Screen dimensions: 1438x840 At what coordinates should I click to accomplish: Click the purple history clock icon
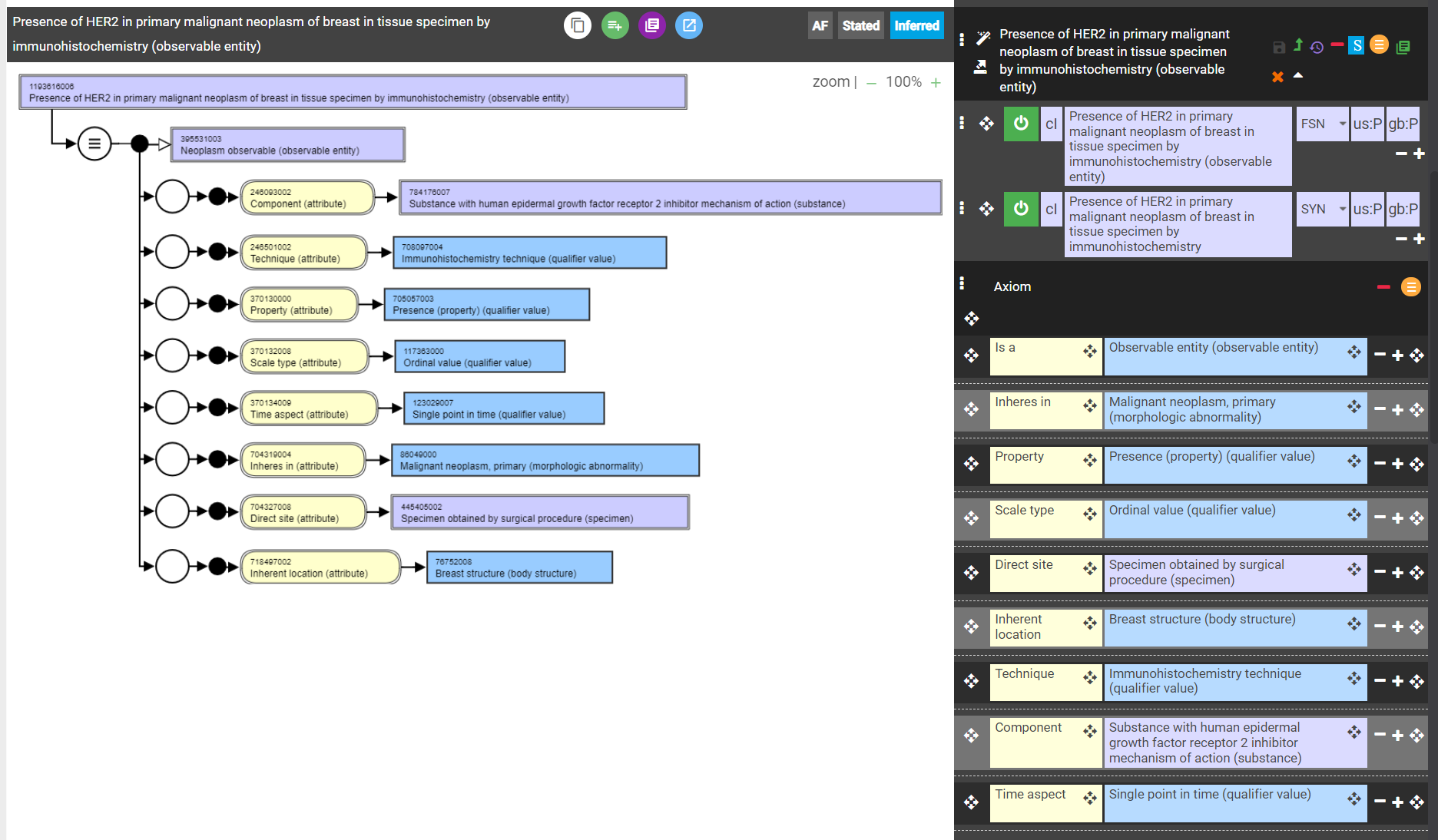[1317, 48]
